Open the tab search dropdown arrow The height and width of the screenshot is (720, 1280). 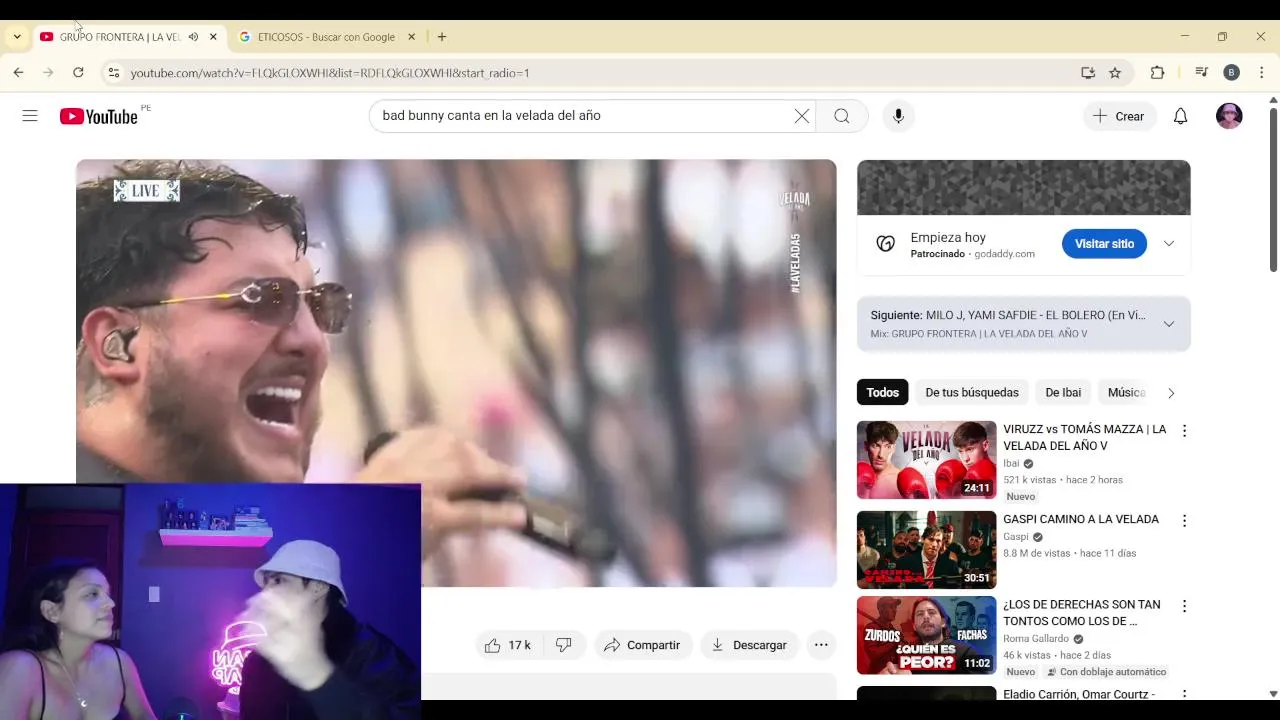click(17, 37)
